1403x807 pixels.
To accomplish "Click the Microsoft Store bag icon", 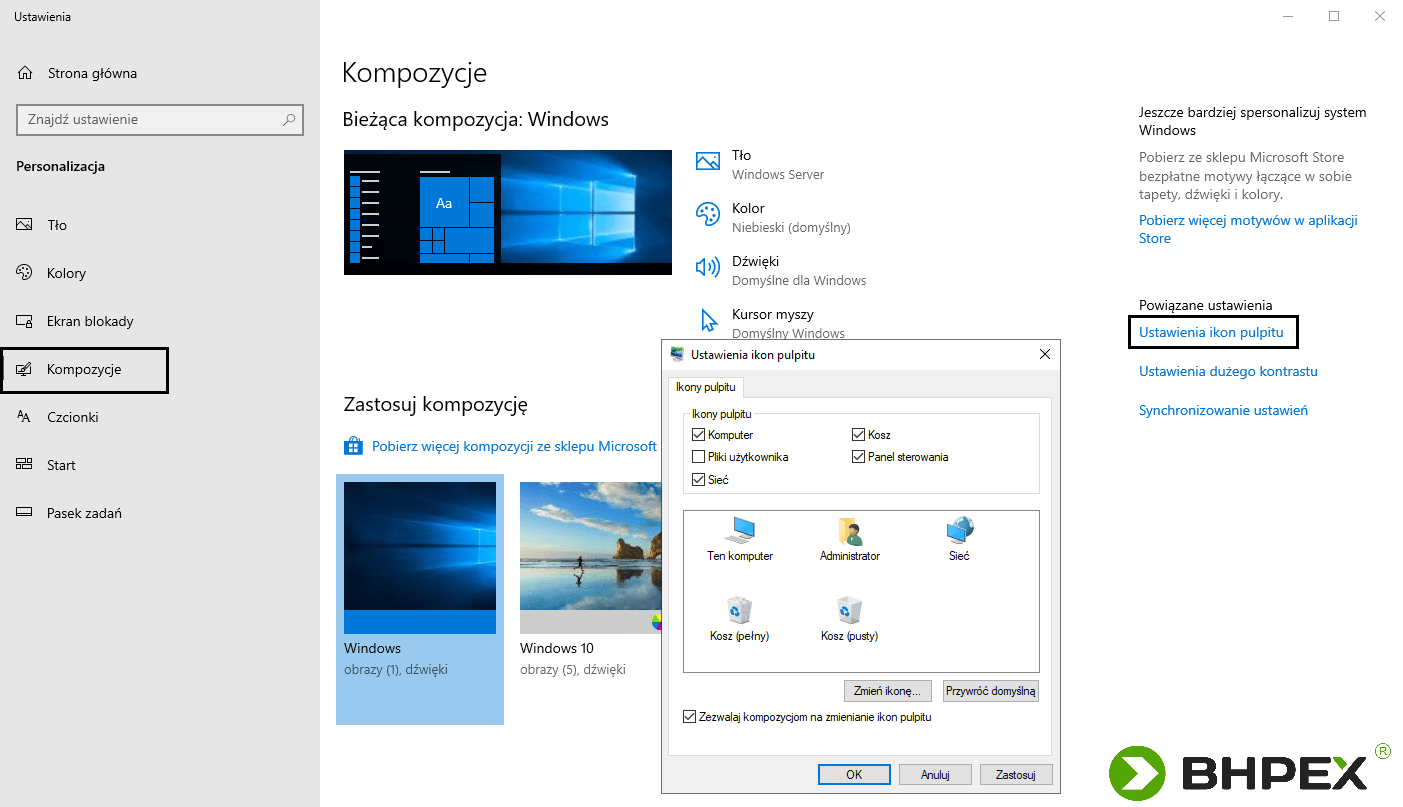I will [x=352, y=446].
